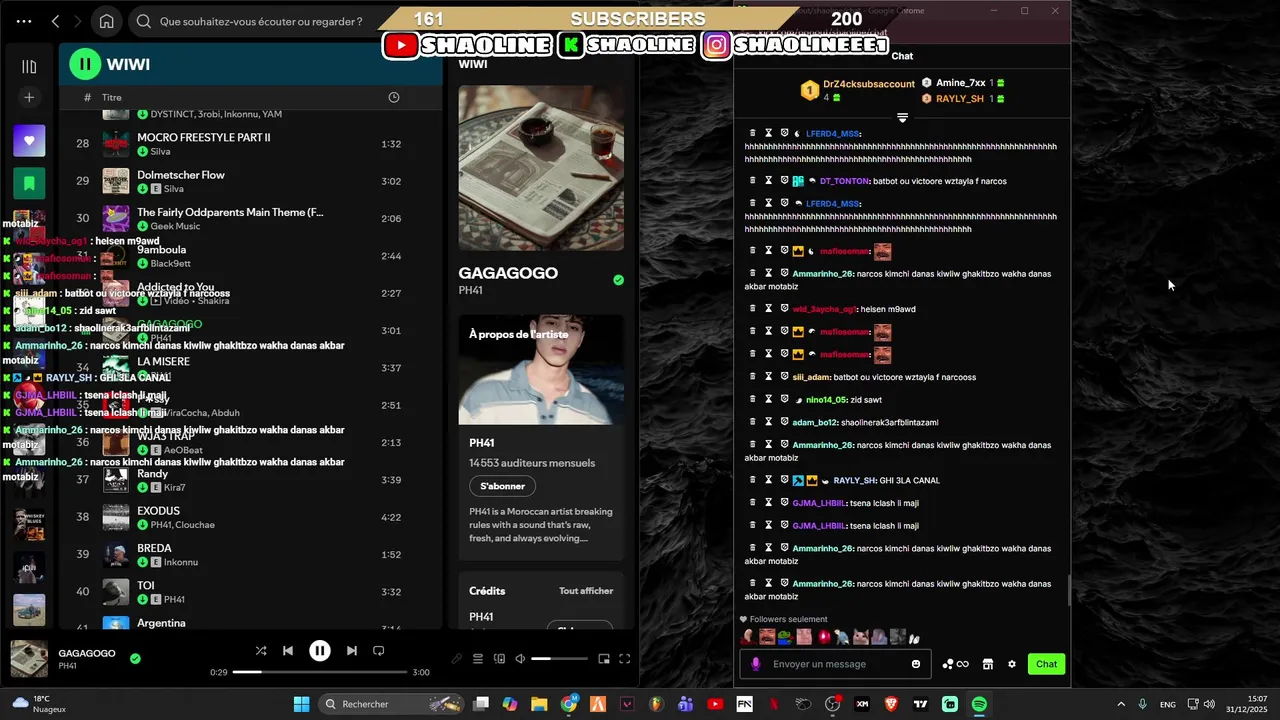This screenshot has width=1280, height=720.
Task: Open RAYLY_SH username in chat
Action: pos(854,480)
